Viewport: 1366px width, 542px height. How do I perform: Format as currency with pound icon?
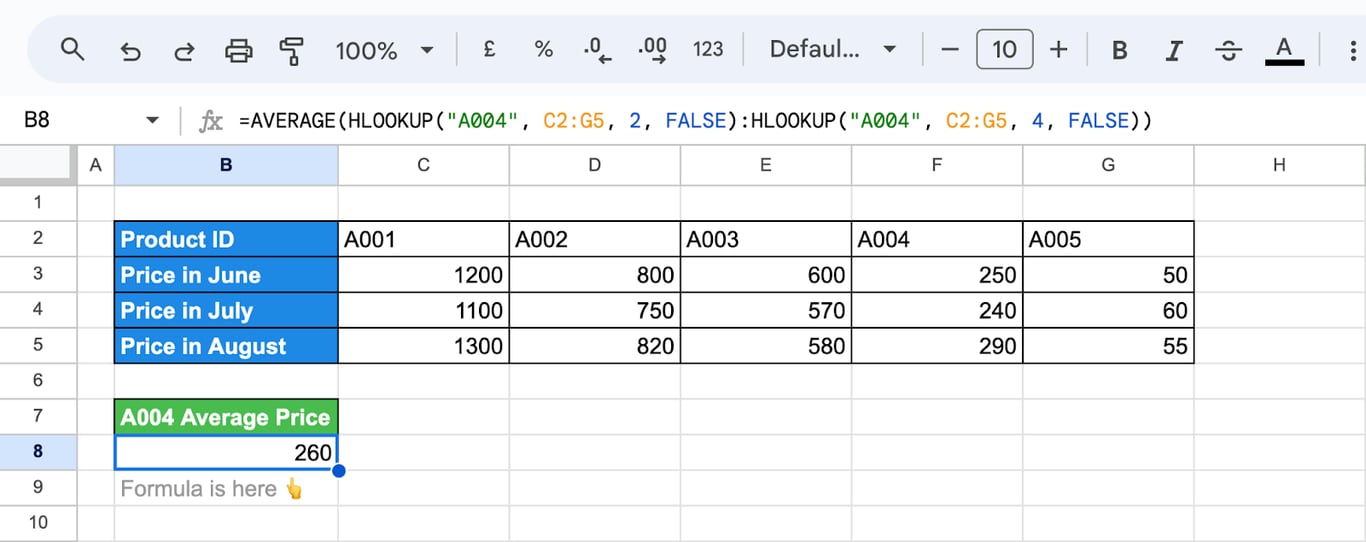(x=489, y=49)
